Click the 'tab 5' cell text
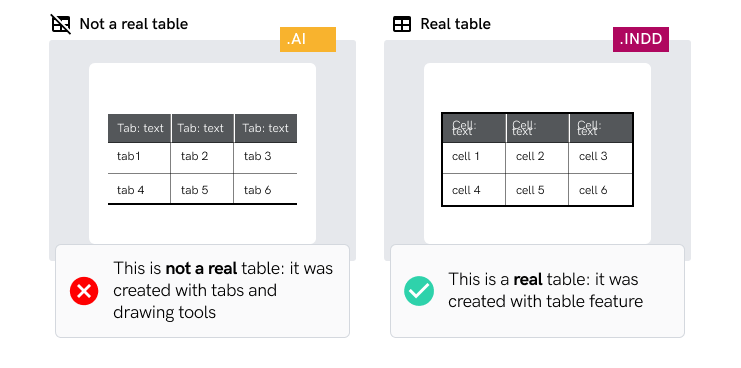Screen dimensions: 741x368 coord(194,190)
